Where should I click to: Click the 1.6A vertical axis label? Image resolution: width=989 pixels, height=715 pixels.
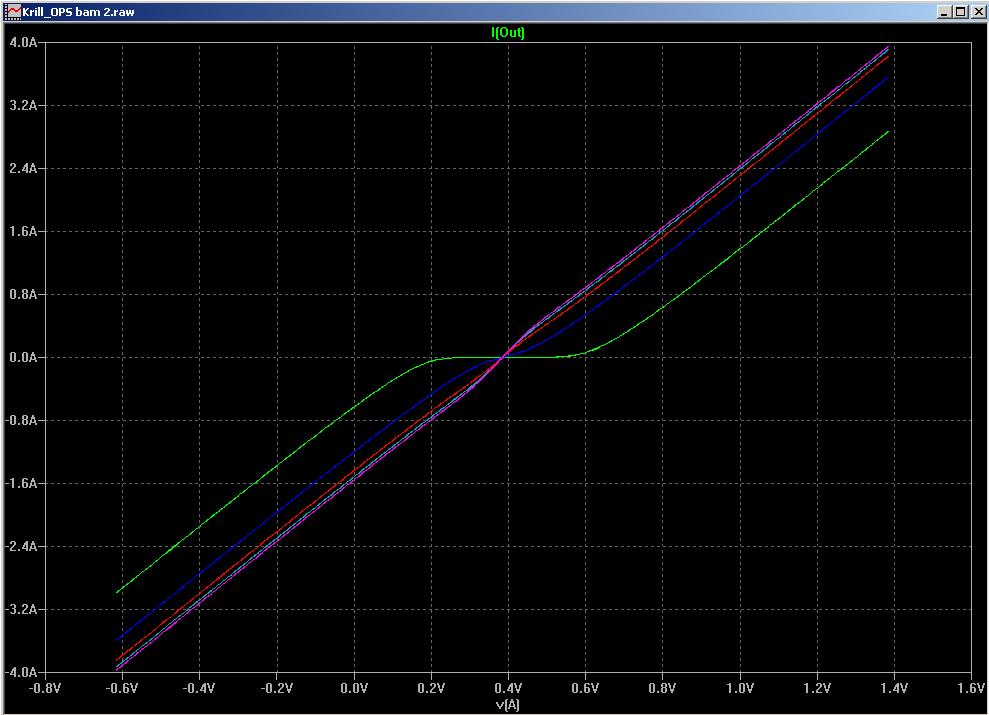coord(23,231)
